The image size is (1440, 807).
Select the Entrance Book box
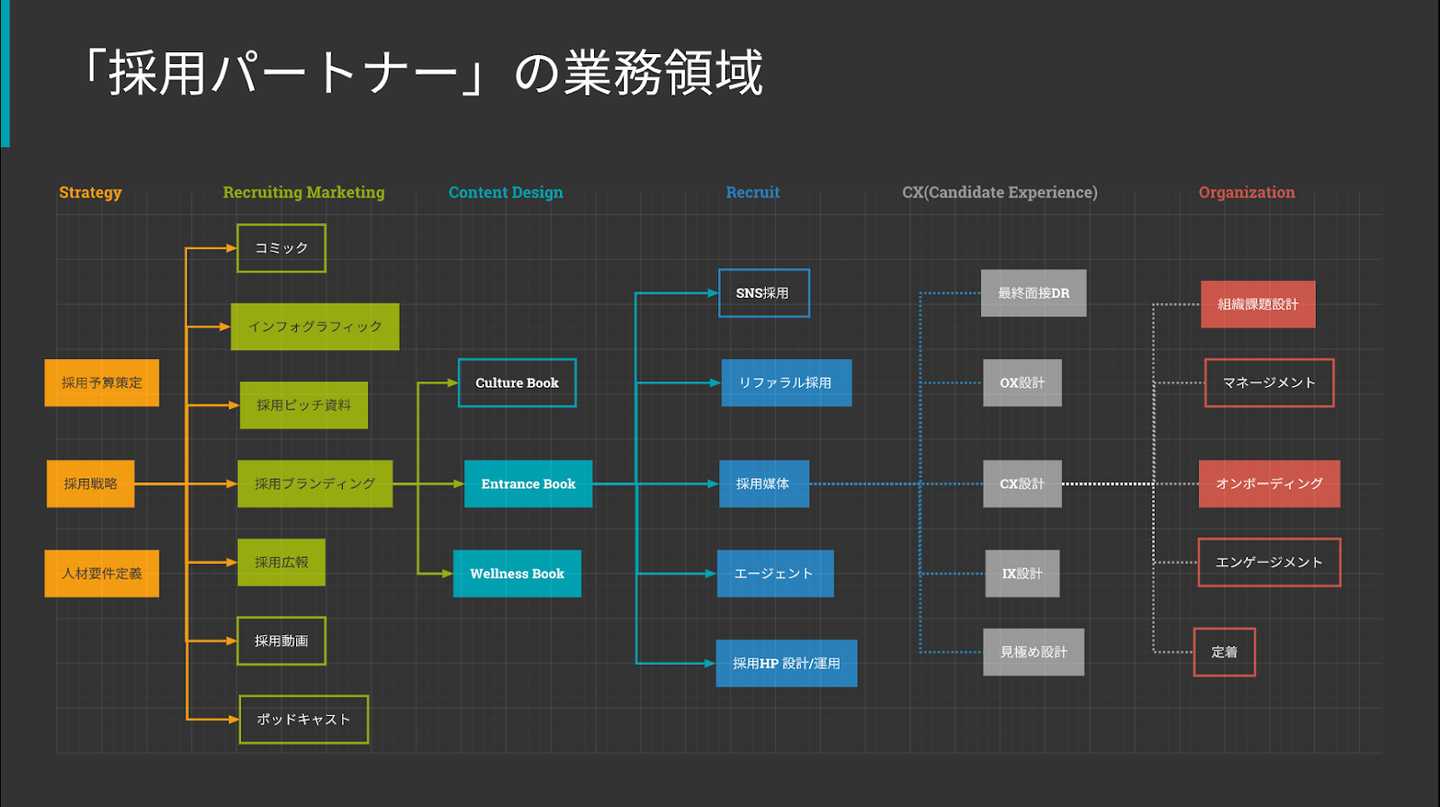(x=528, y=484)
